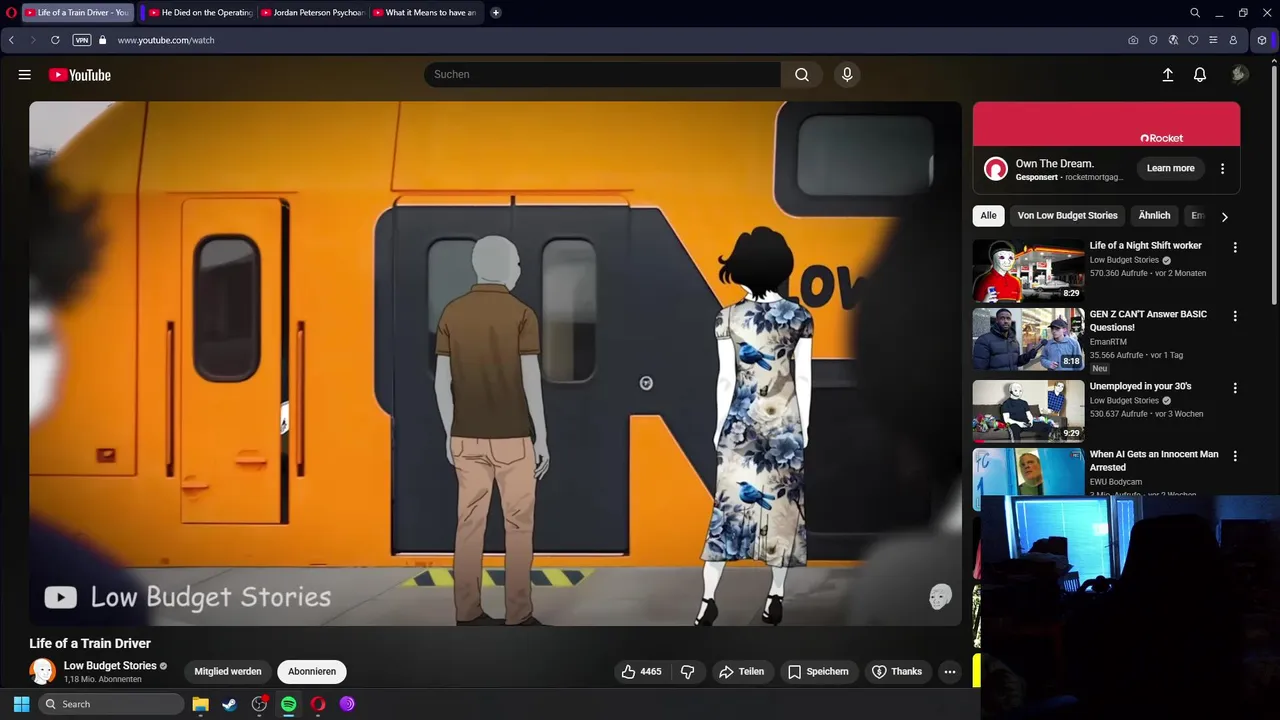Open the browser profile person icon

pos(1233,40)
